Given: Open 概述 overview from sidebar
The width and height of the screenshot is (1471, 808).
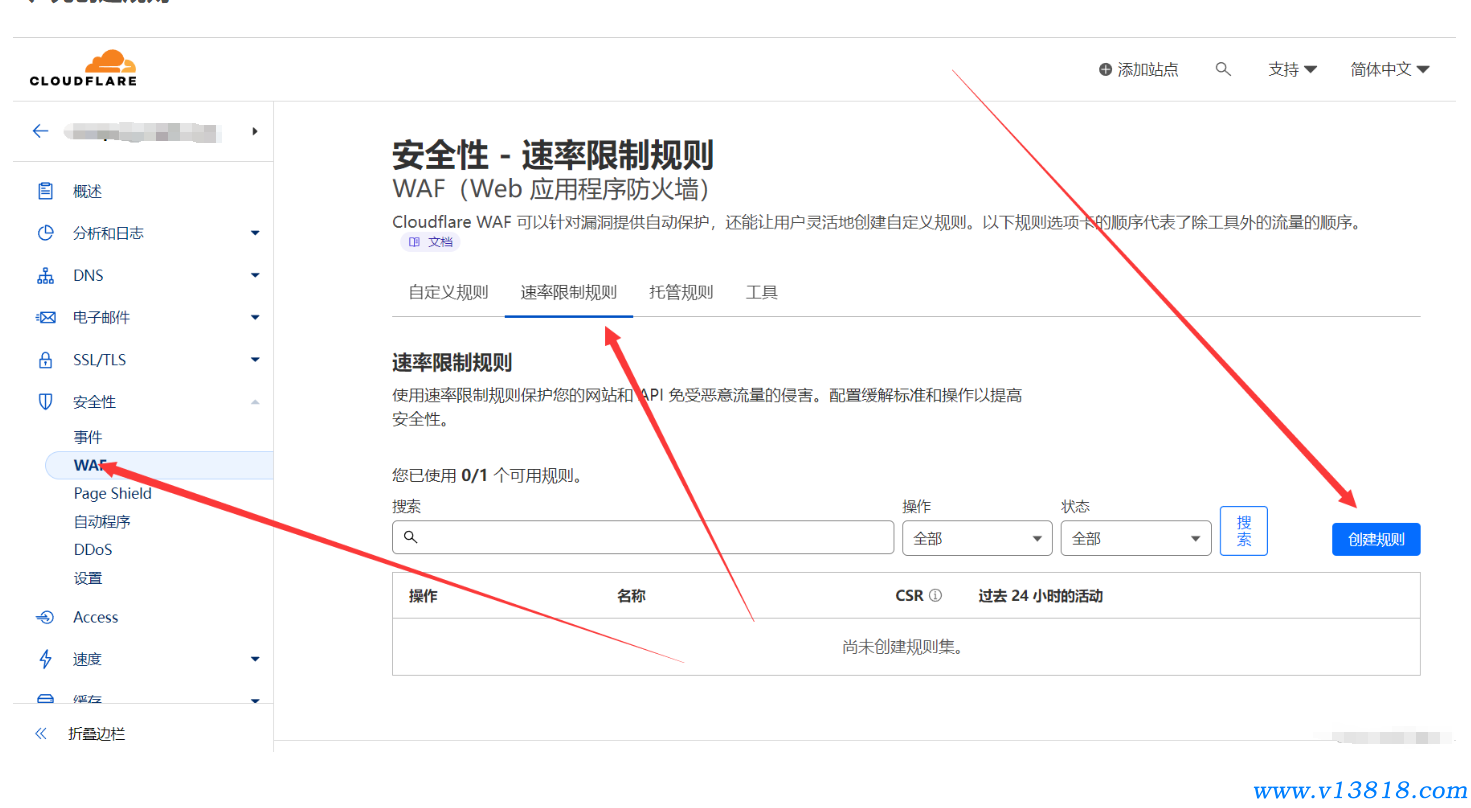Looking at the screenshot, I should click(87, 191).
